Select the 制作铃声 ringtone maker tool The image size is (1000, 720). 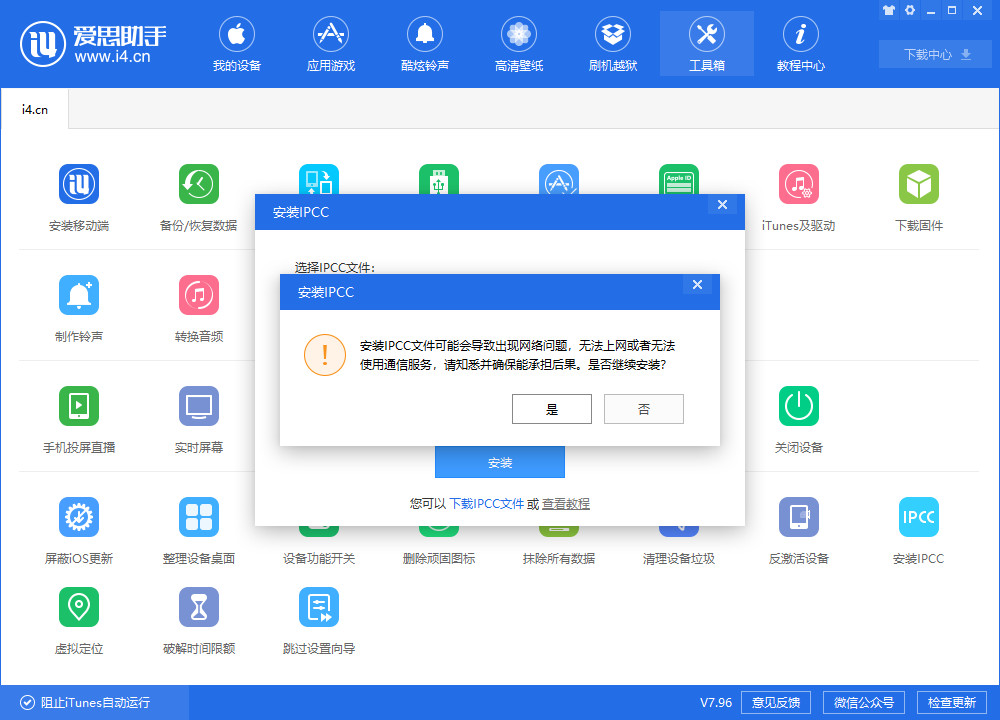[79, 295]
